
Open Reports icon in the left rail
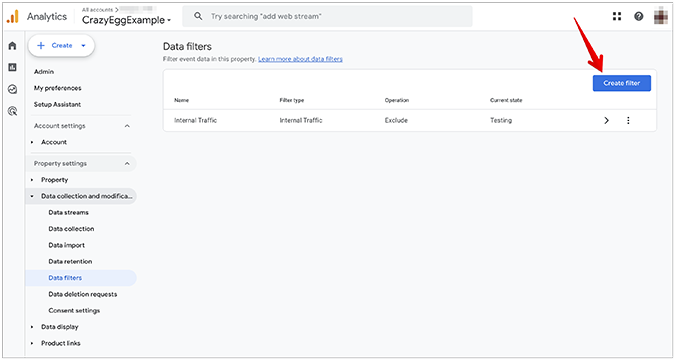(12, 67)
